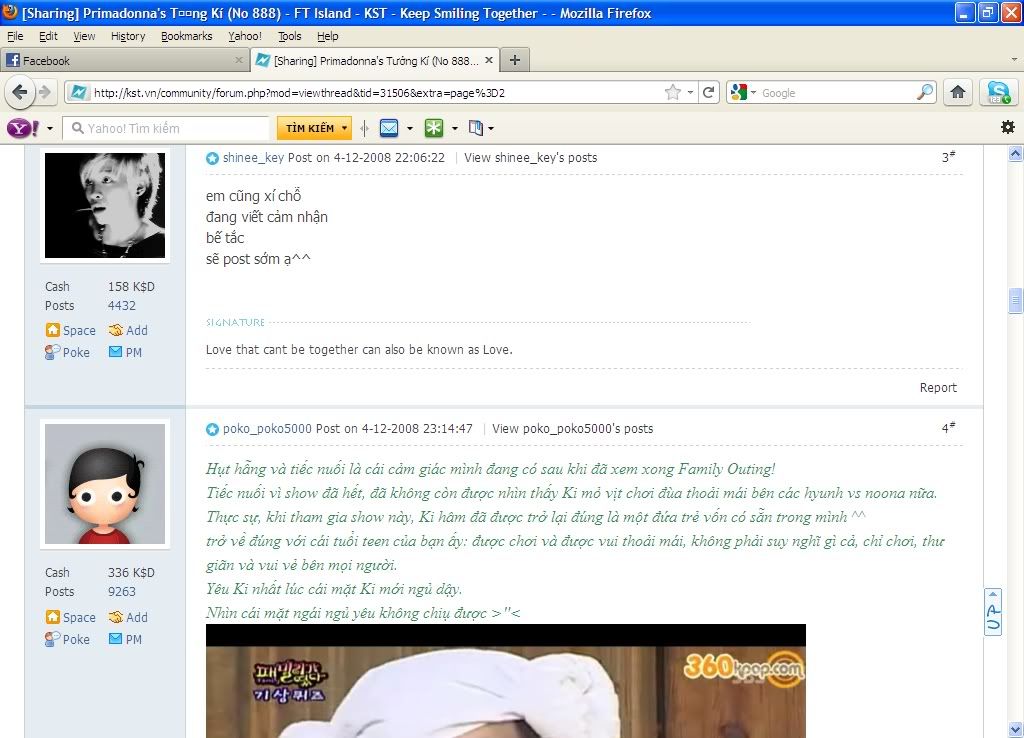Open the green asterisk icon dropdown arrow
Image resolution: width=1024 pixels, height=738 pixels.
click(455, 129)
